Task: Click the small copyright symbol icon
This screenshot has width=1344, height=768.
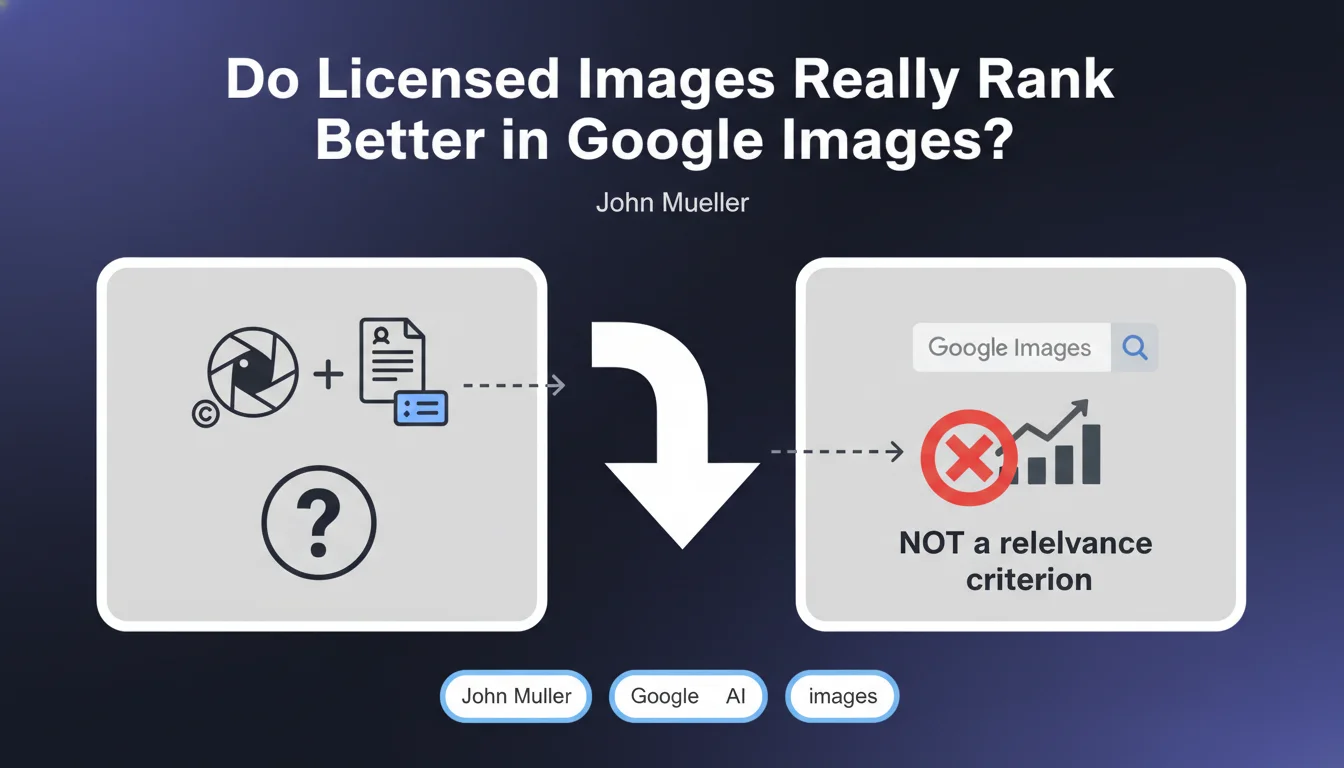Action: point(206,414)
